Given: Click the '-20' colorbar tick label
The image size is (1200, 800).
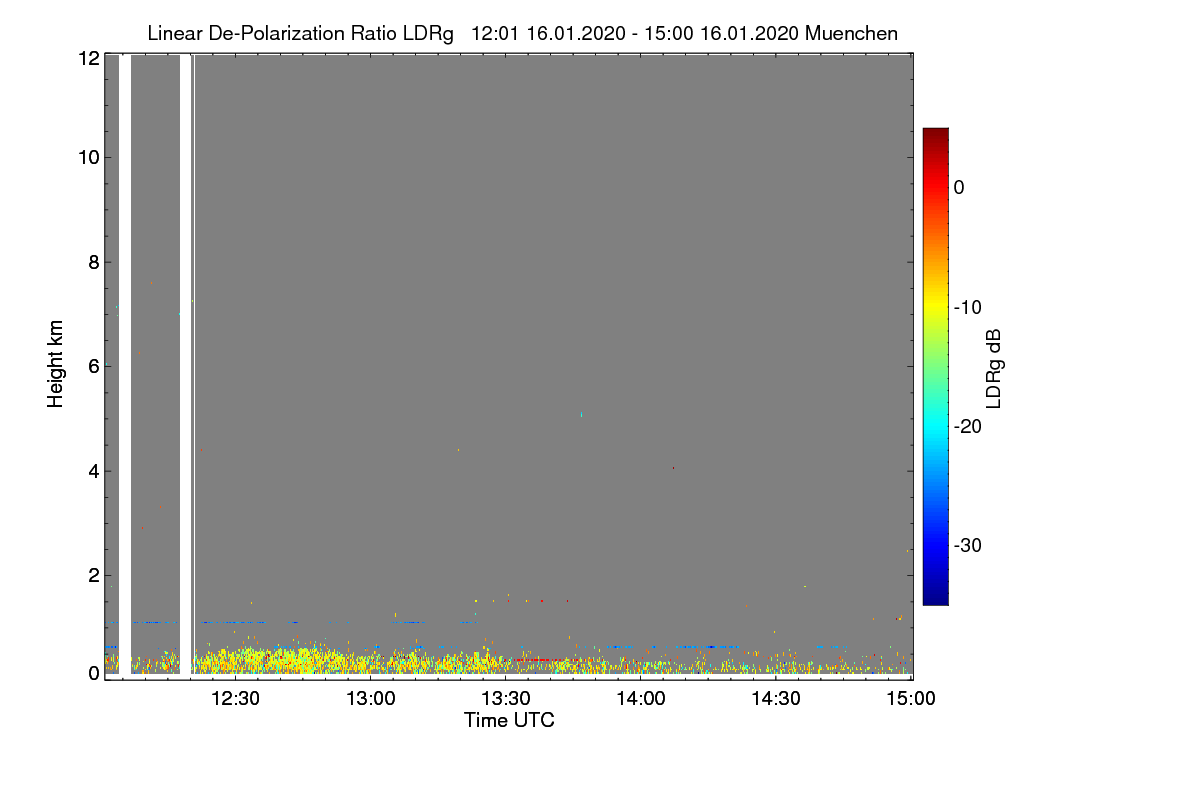Looking at the screenshot, I should pyautogui.click(x=967, y=426).
